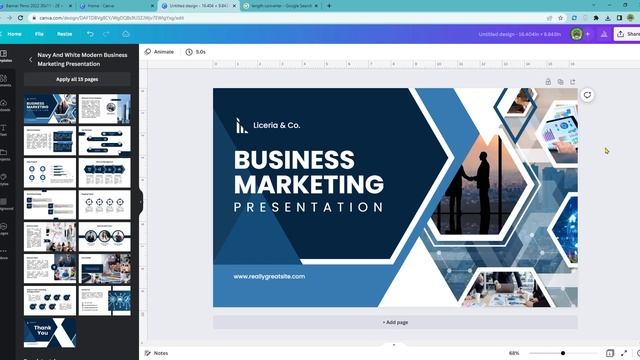Bookmark this page with the star icon
640x360 pixels.
tap(560, 18)
